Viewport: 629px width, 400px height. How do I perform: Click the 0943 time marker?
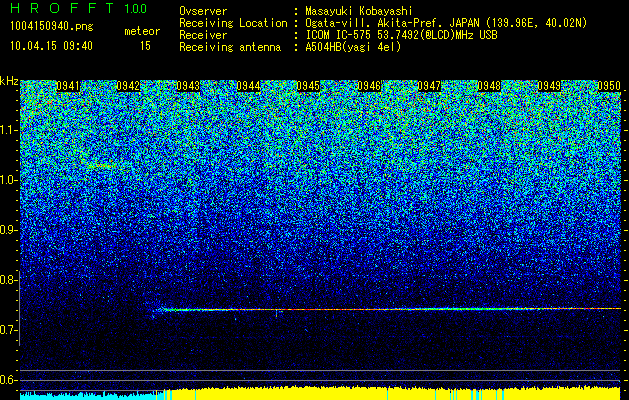(188, 86)
